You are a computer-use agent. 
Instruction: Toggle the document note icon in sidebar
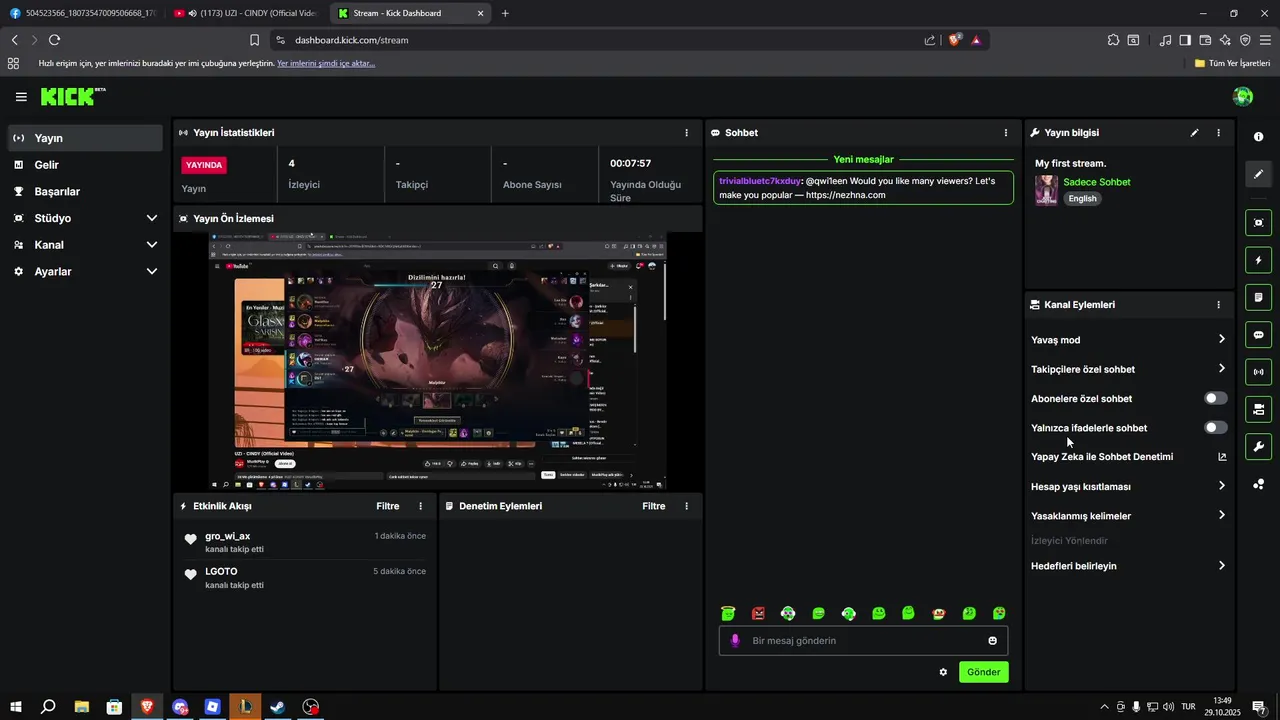(x=1258, y=297)
